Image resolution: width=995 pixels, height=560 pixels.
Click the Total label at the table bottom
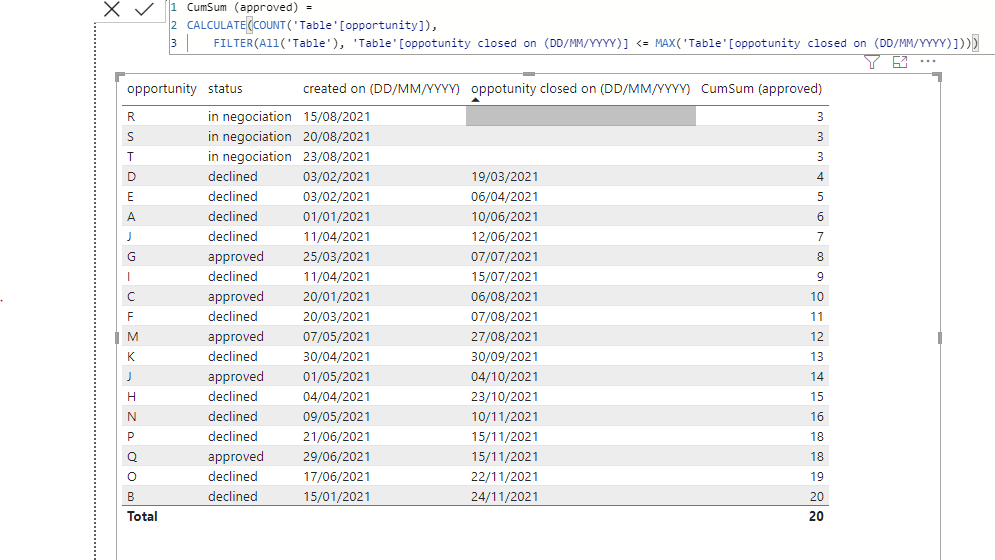click(x=142, y=516)
